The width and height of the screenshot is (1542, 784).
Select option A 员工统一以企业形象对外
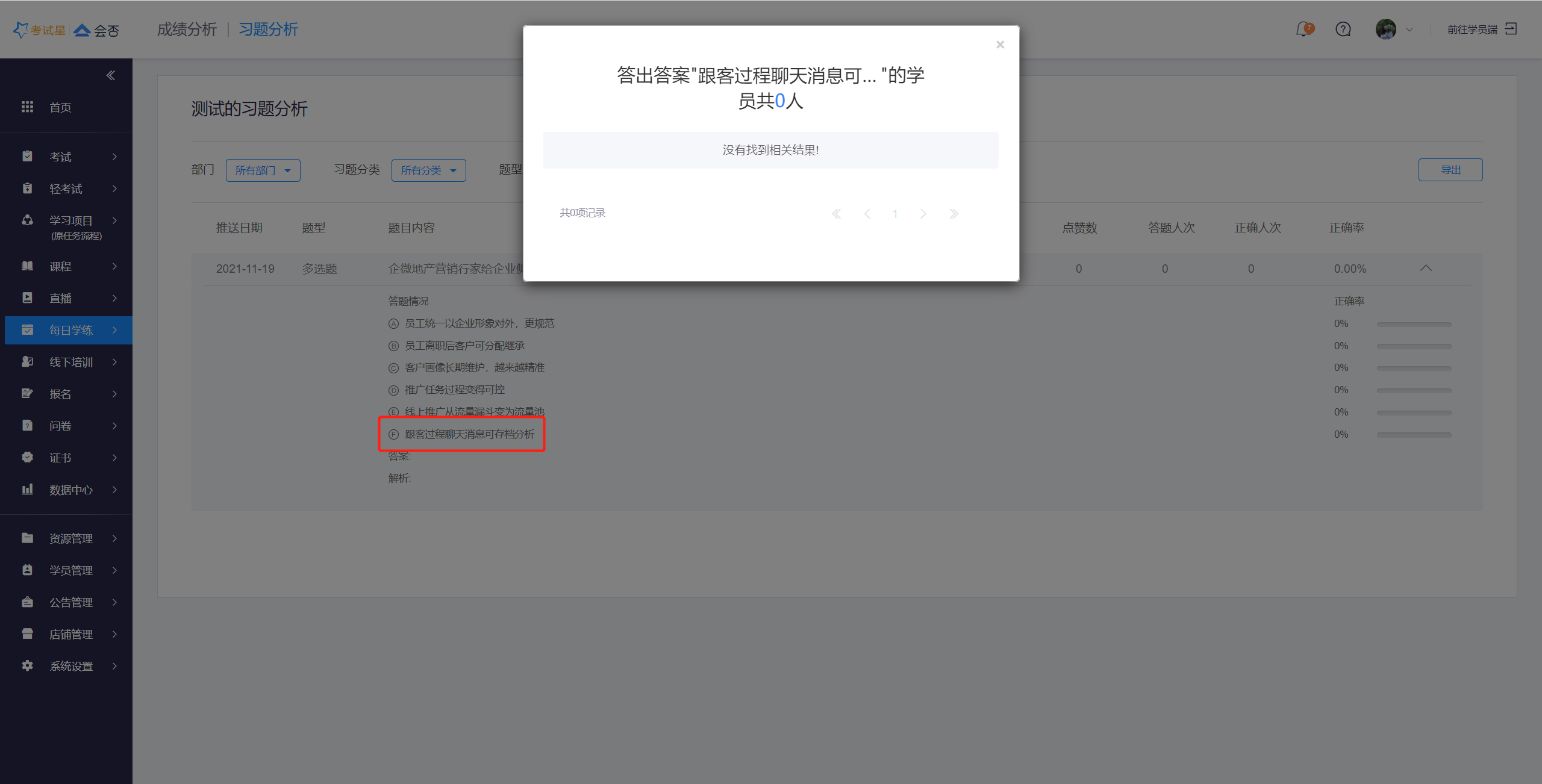479,323
